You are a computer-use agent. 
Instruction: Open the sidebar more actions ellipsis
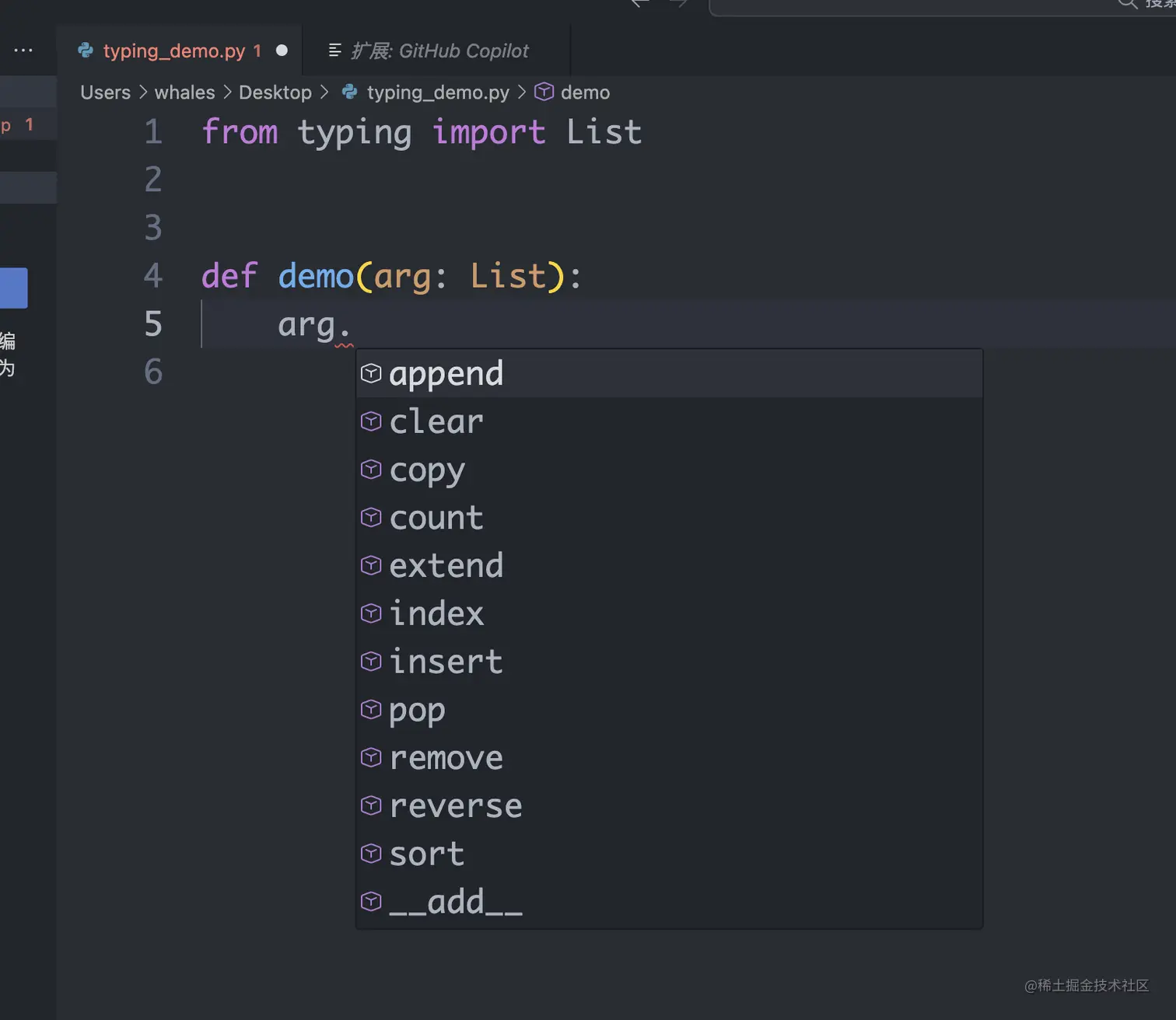point(23,51)
